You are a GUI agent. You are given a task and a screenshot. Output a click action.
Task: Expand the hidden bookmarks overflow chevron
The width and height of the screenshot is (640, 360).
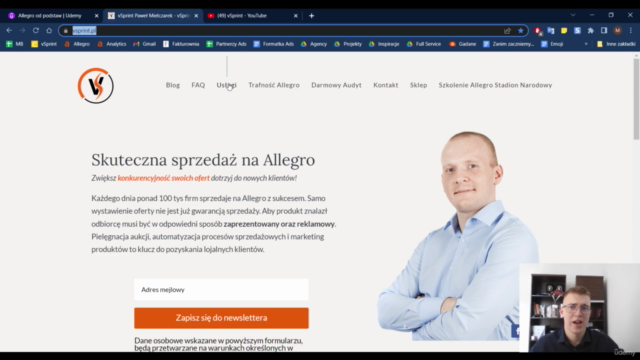586,44
